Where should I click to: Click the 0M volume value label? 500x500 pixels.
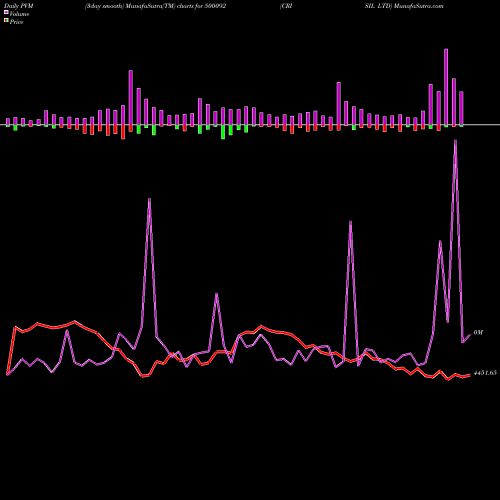478,333
